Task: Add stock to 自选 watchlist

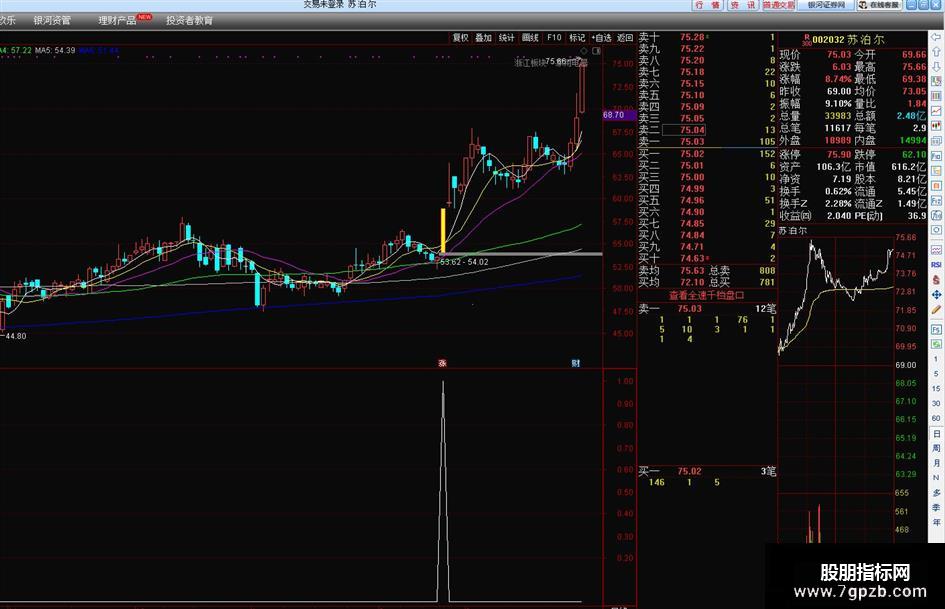Action: pos(601,37)
